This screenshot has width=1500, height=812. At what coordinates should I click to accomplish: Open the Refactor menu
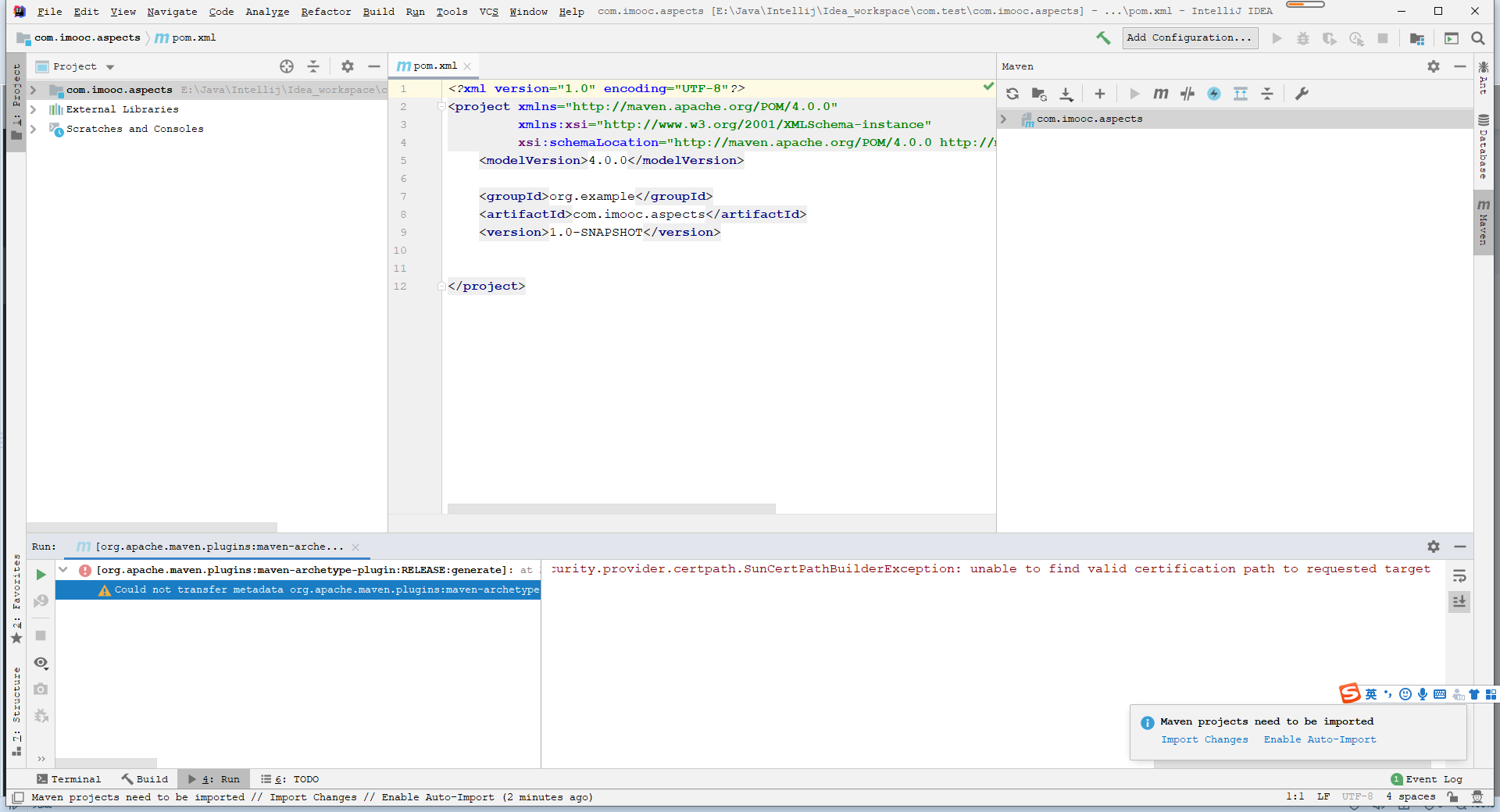[326, 12]
